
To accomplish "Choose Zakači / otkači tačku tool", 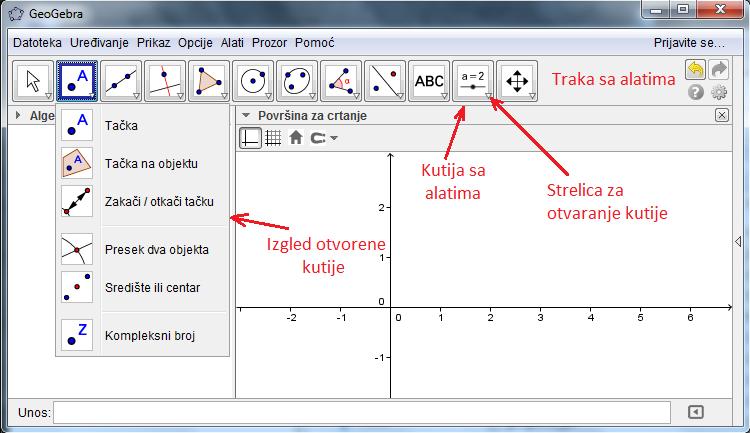I will click(143, 201).
